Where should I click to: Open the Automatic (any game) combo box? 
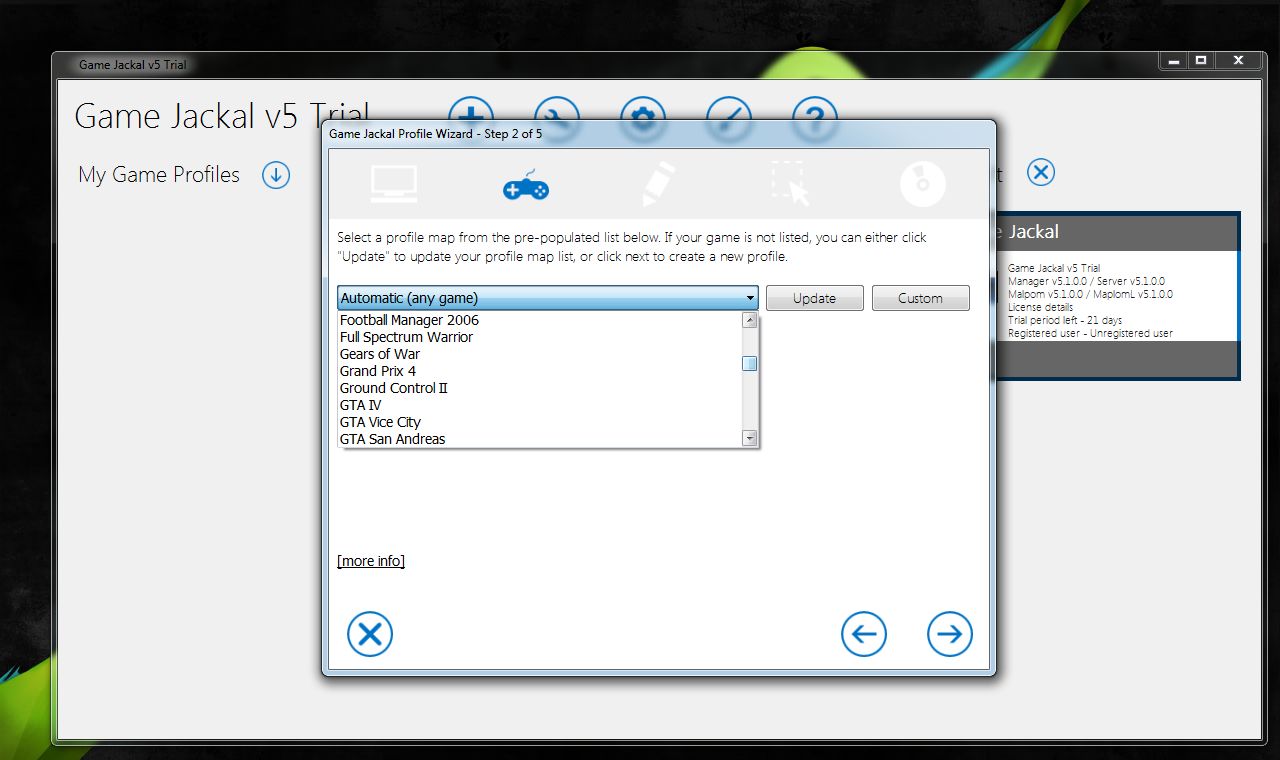click(x=547, y=298)
